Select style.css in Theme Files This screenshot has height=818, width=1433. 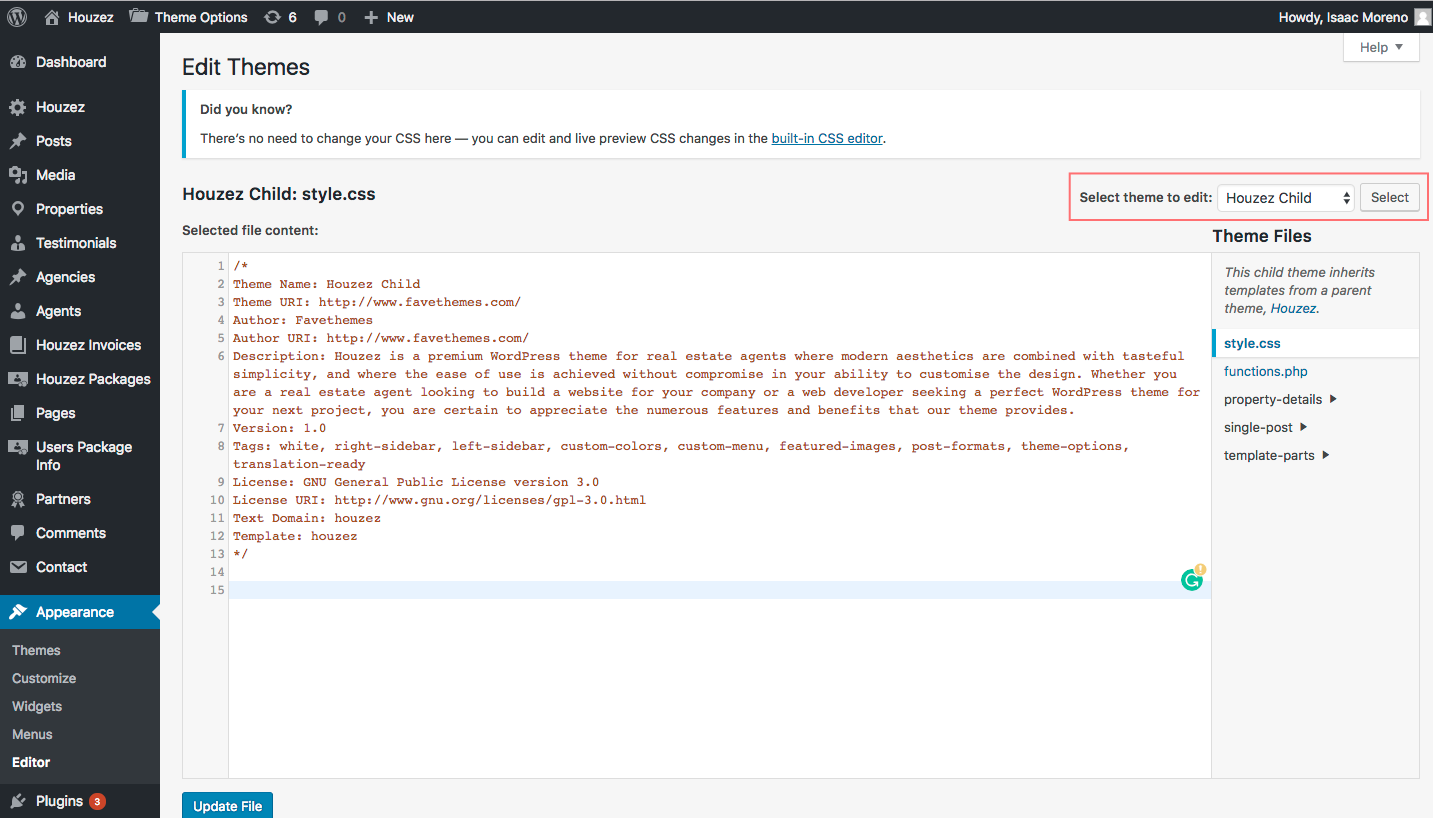1252,343
